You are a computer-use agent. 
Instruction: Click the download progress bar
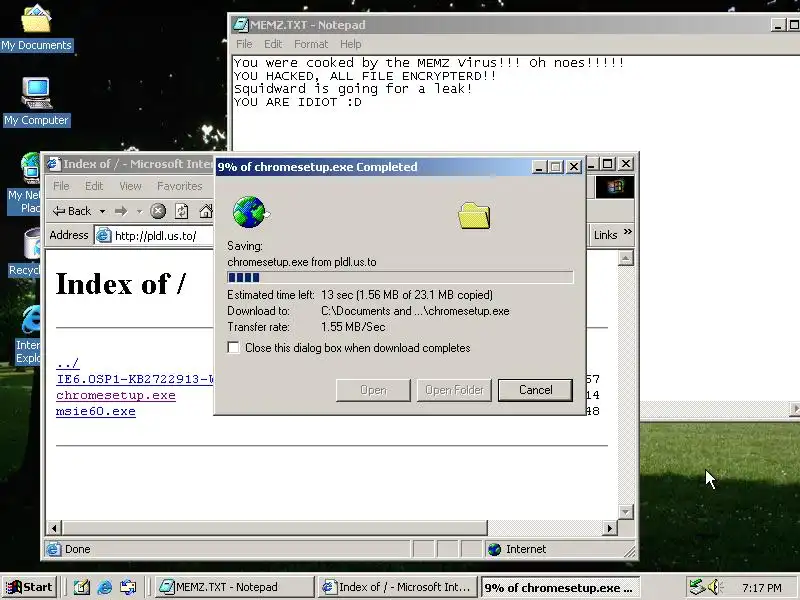point(400,277)
